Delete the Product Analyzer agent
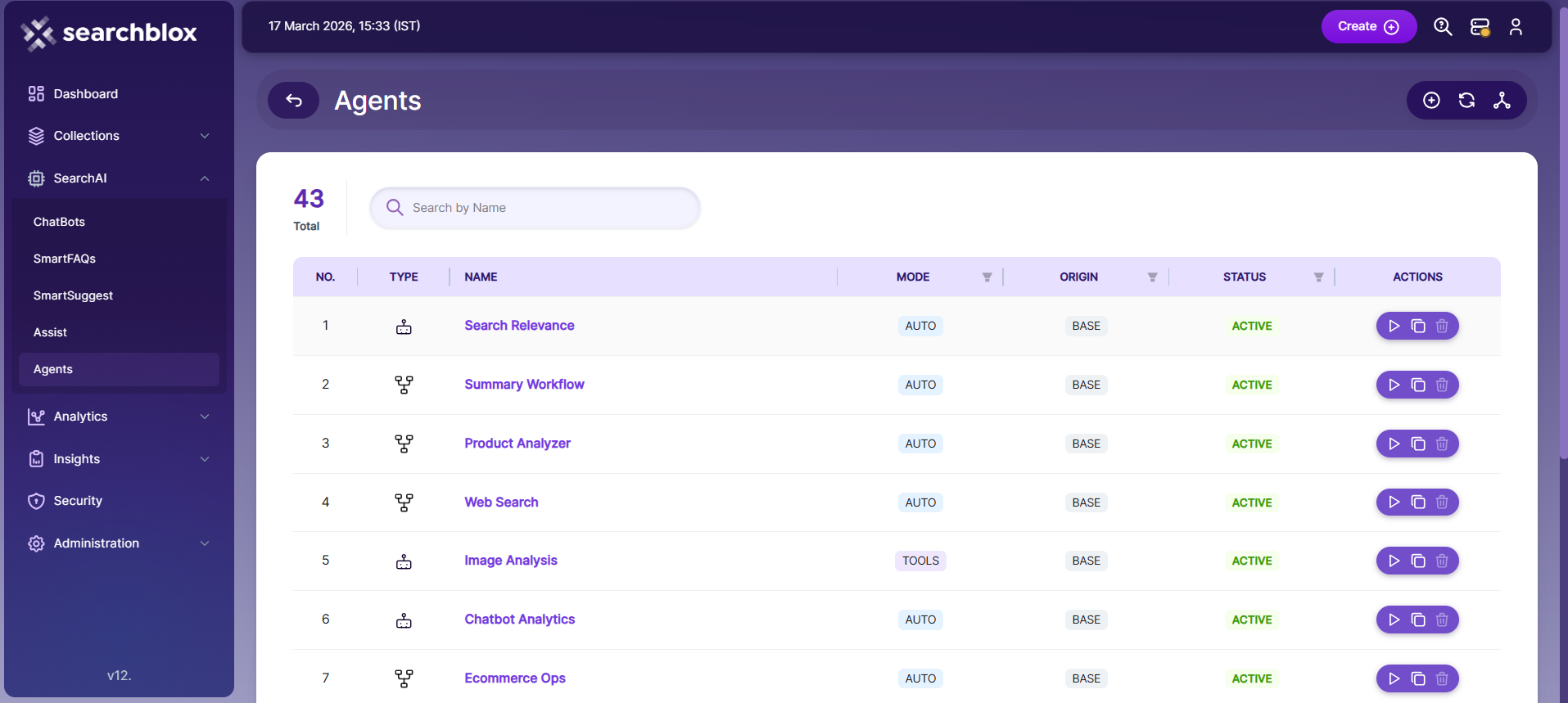The image size is (1568, 703). click(x=1442, y=444)
